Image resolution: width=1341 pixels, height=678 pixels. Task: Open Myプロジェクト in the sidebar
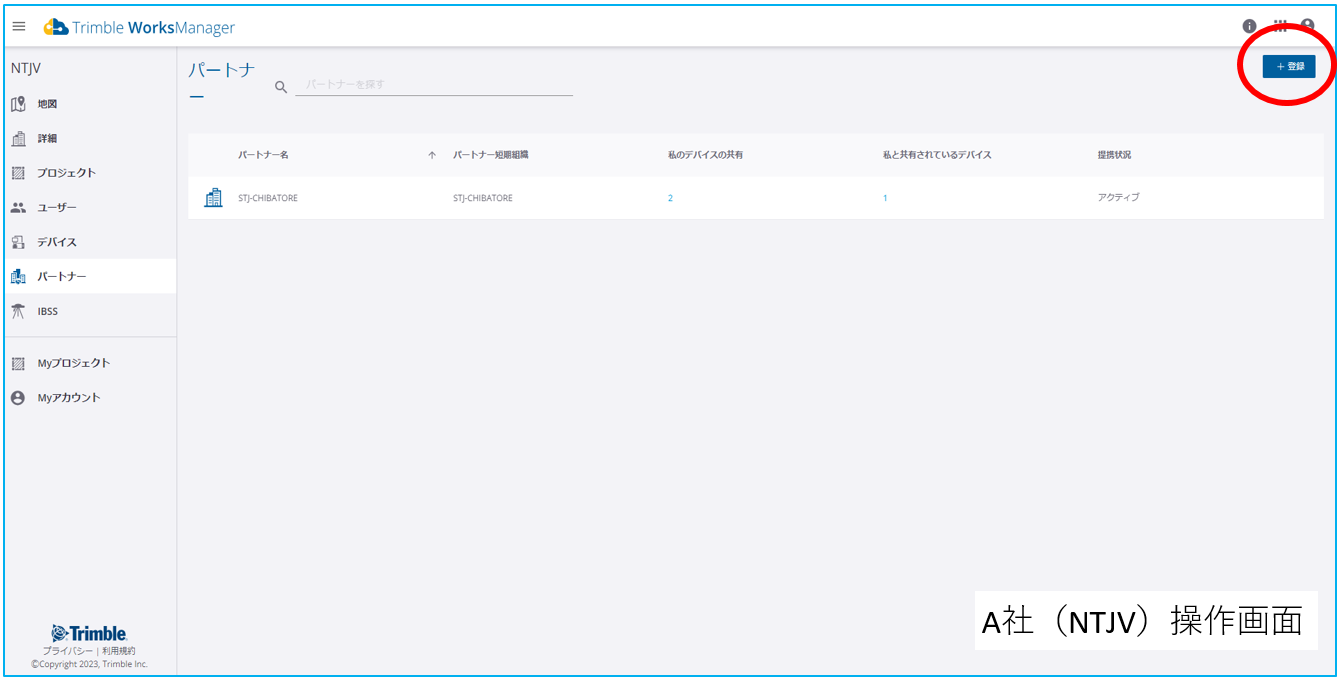[73, 363]
